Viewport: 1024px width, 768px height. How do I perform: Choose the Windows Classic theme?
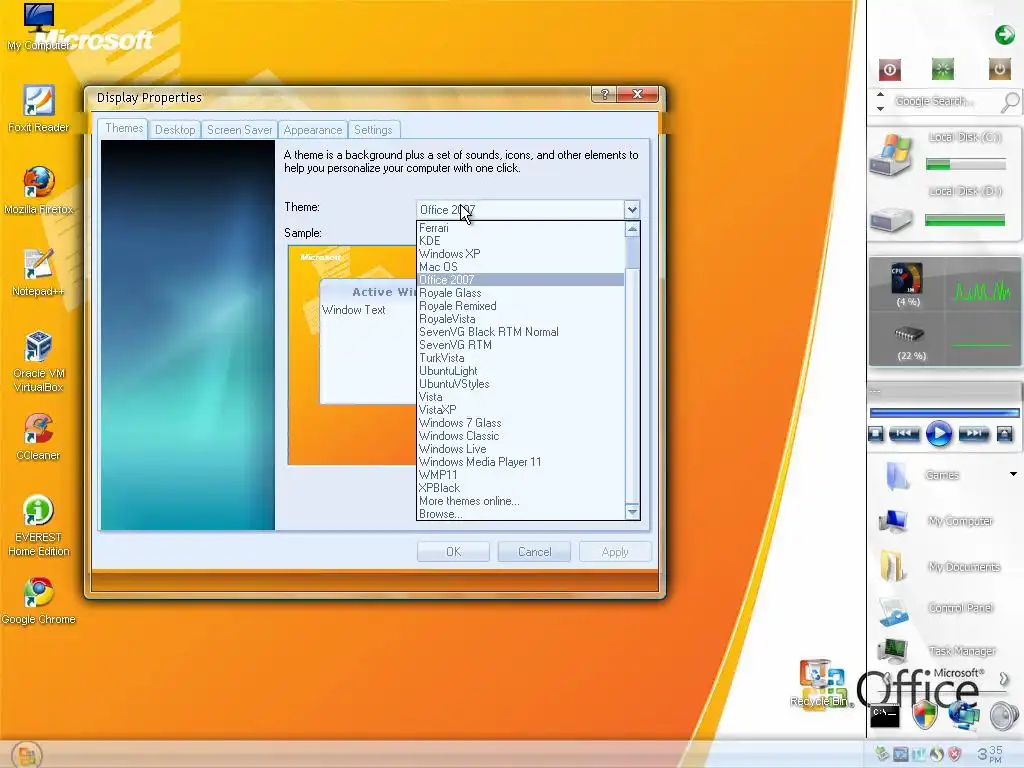pyautogui.click(x=520, y=436)
